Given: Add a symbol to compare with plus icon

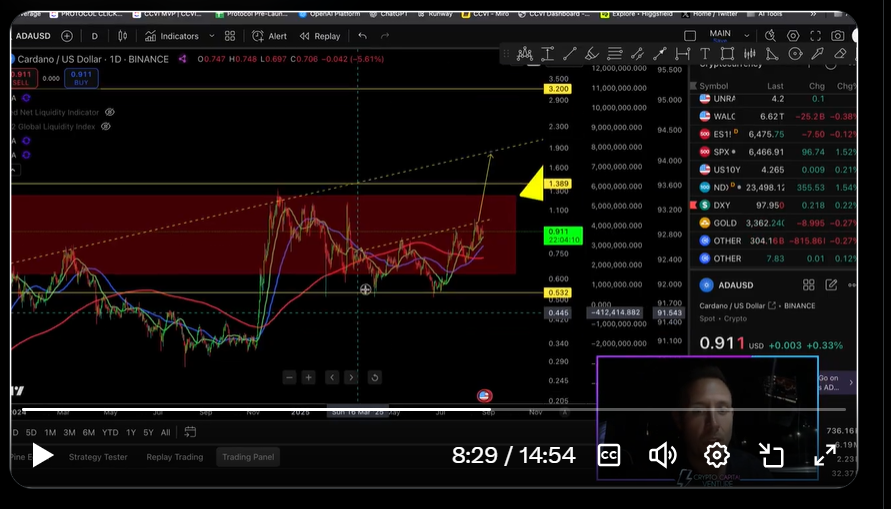Looking at the screenshot, I should (x=66, y=36).
